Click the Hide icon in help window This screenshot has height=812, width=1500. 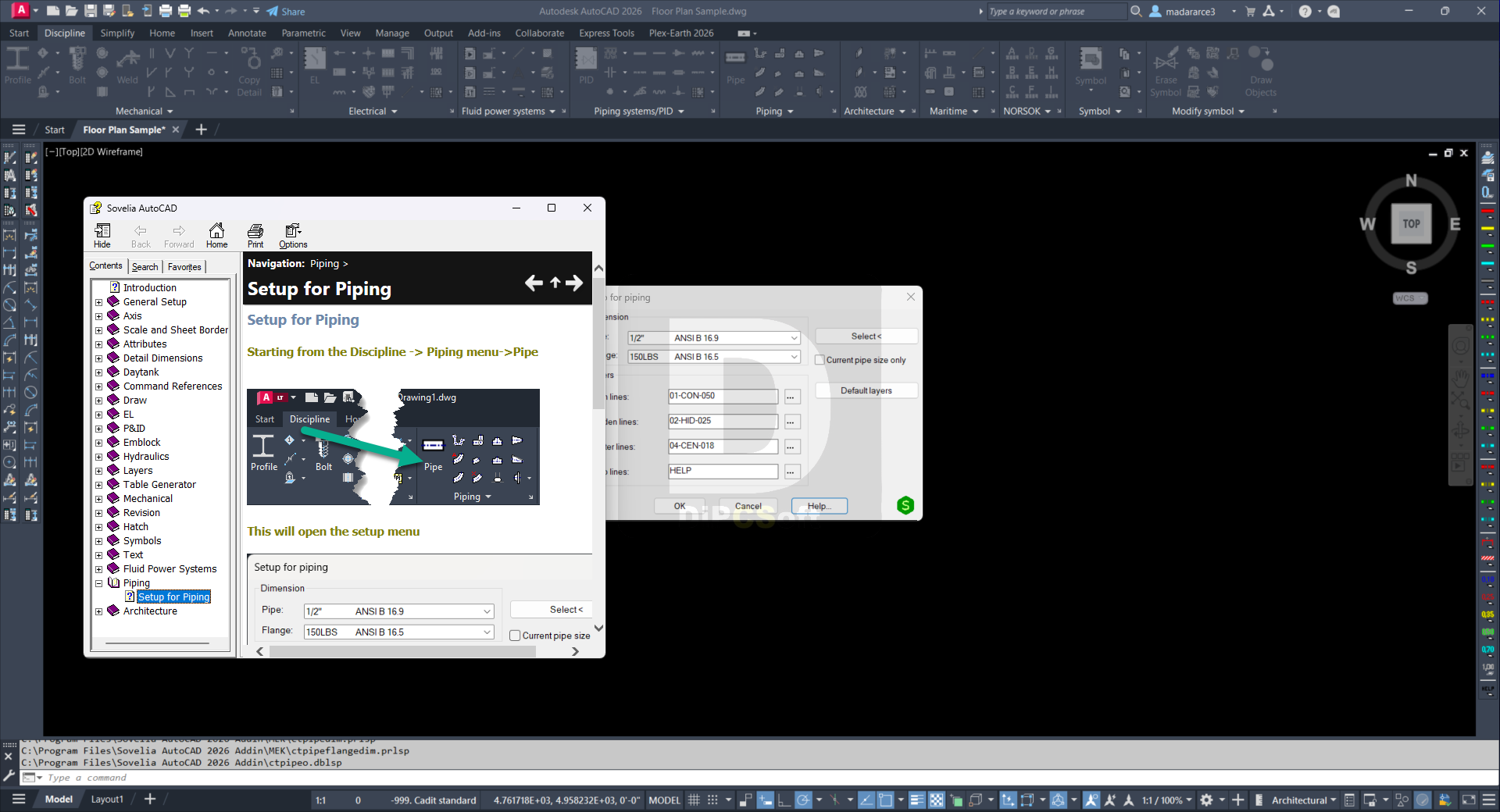tap(102, 235)
